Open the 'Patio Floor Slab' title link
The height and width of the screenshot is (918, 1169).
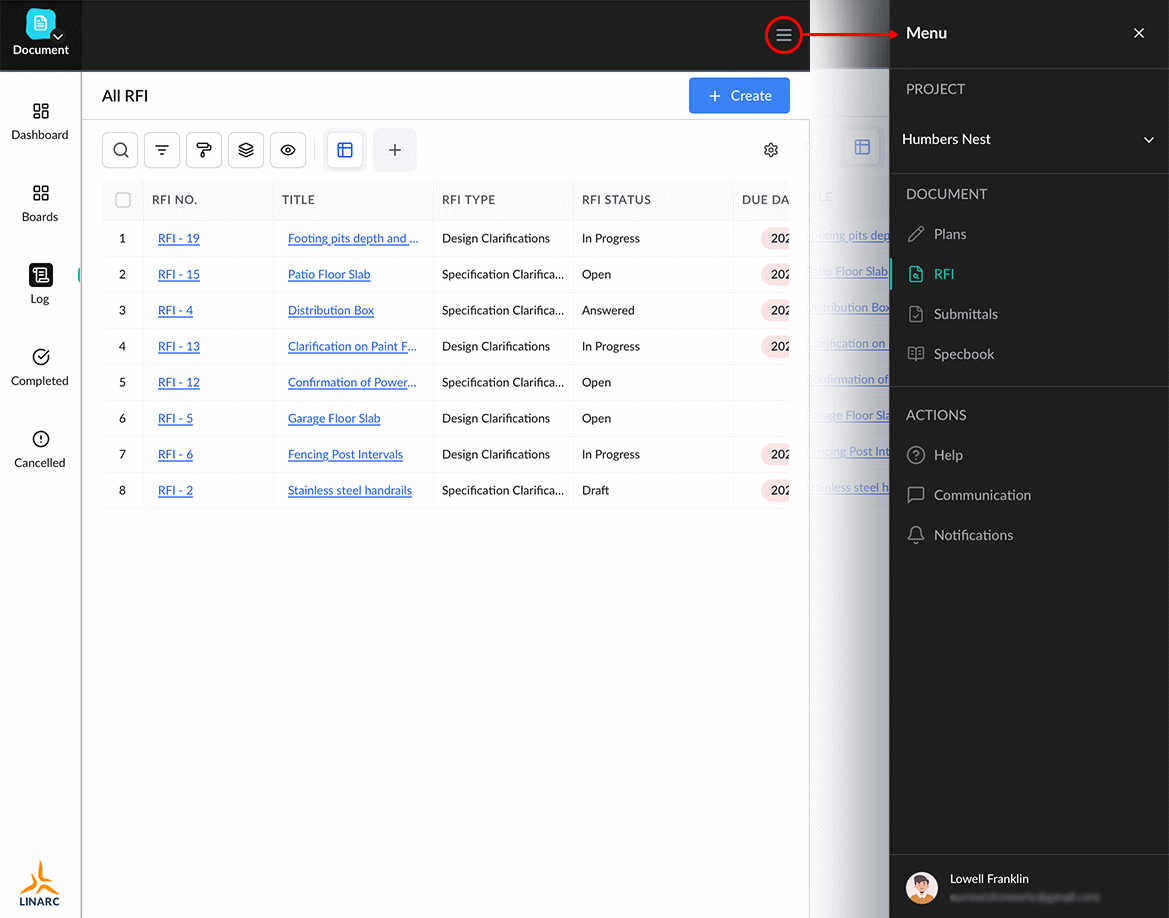coord(329,274)
